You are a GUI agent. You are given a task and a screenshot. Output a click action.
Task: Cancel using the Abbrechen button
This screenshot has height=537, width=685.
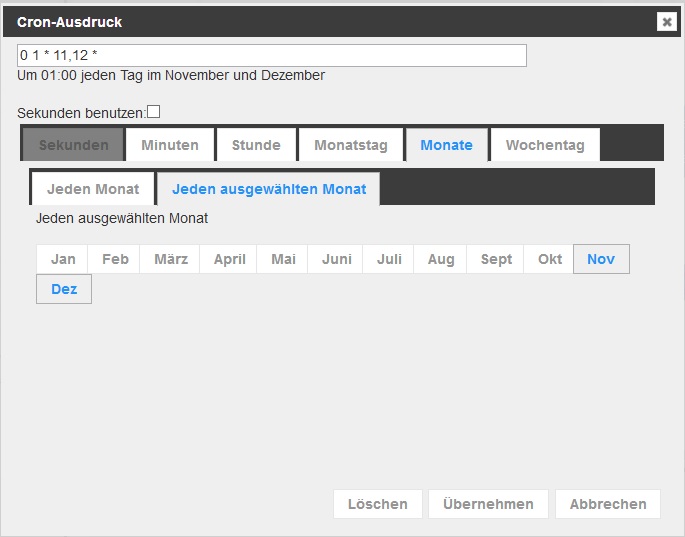tap(608, 504)
